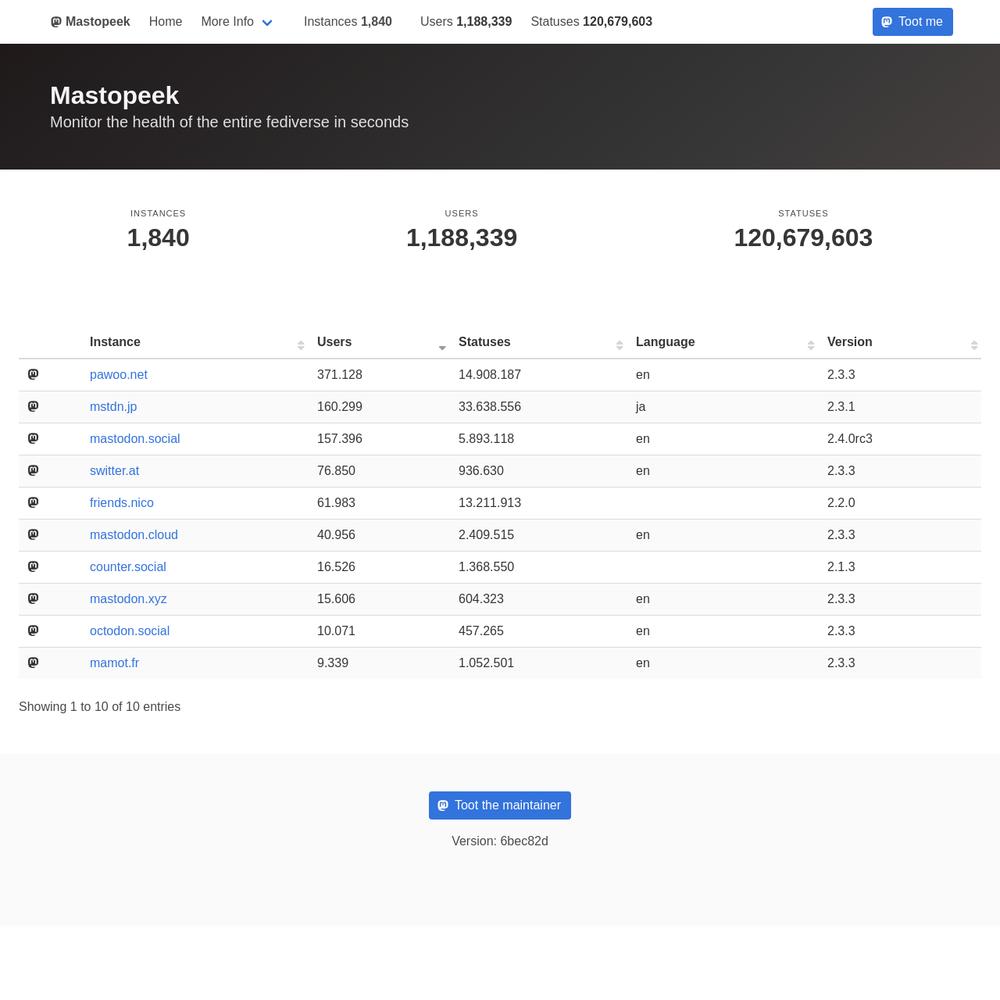This screenshot has width=1000, height=1000.
Task: Click the Mastodon icon beside mastodon.xyz
Action: point(33,598)
